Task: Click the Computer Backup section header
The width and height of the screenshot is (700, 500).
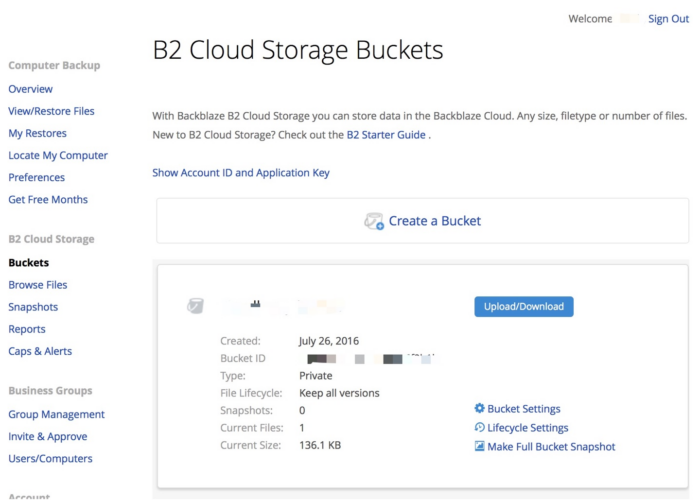Action: (x=54, y=65)
